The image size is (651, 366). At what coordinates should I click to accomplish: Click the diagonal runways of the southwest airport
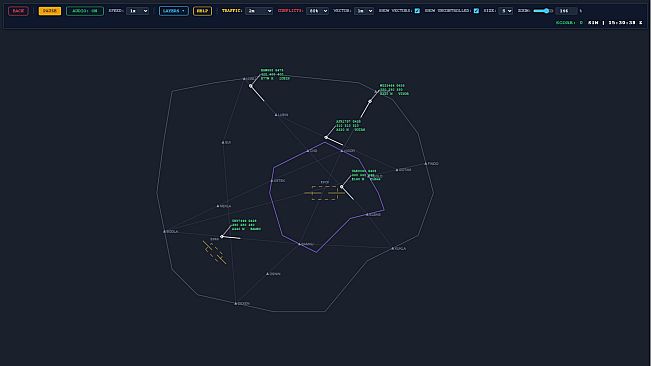pyautogui.click(x=215, y=252)
